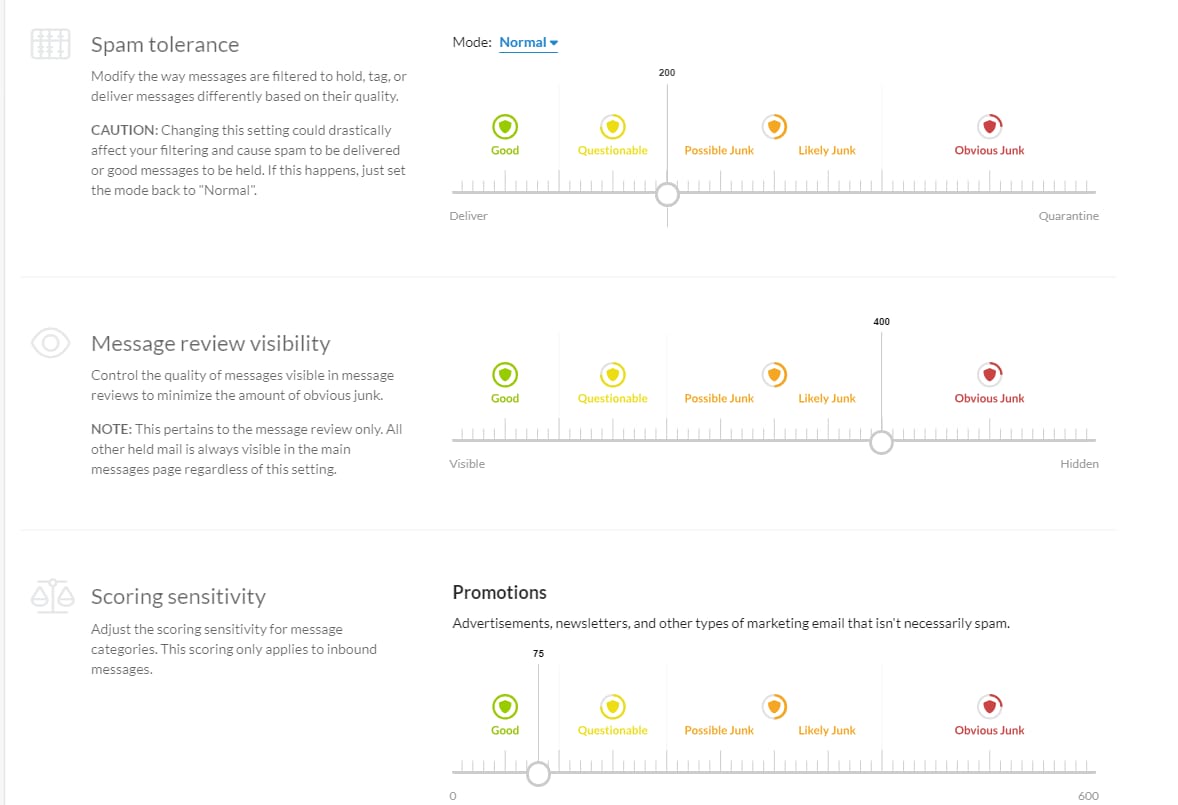This screenshot has height=805, width=1178.
Task: Click Obvious Junk shield in Spam tolerance
Action: pos(989,127)
